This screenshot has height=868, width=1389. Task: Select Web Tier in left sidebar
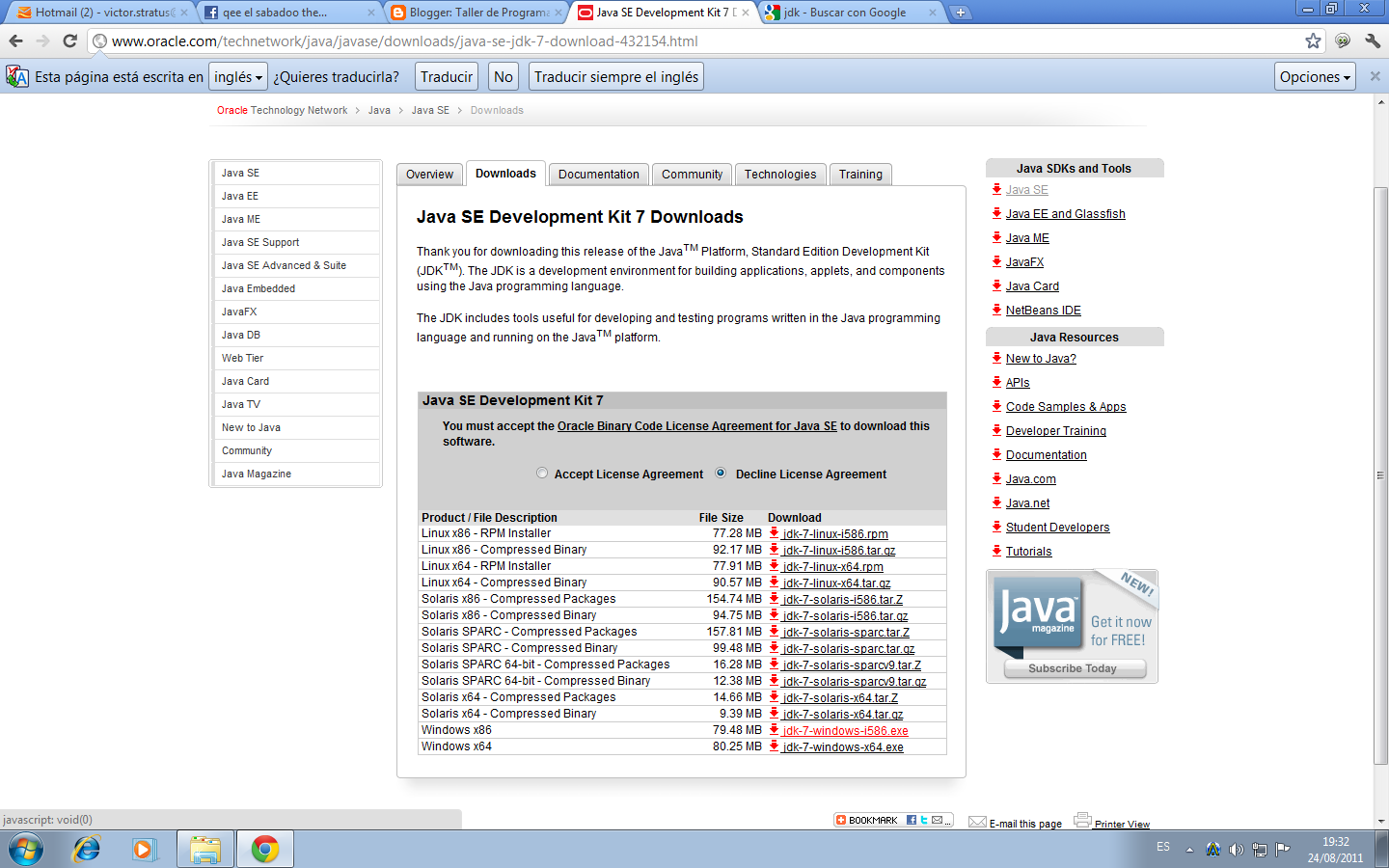pos(297,358)
